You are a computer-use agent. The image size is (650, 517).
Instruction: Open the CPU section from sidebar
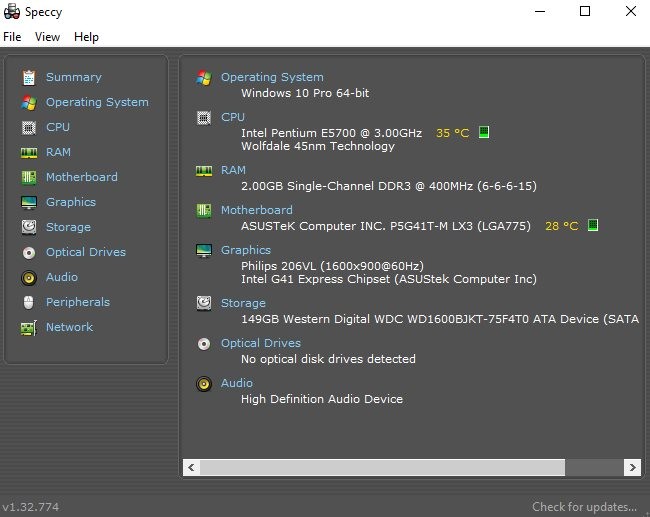click(58, 127)
